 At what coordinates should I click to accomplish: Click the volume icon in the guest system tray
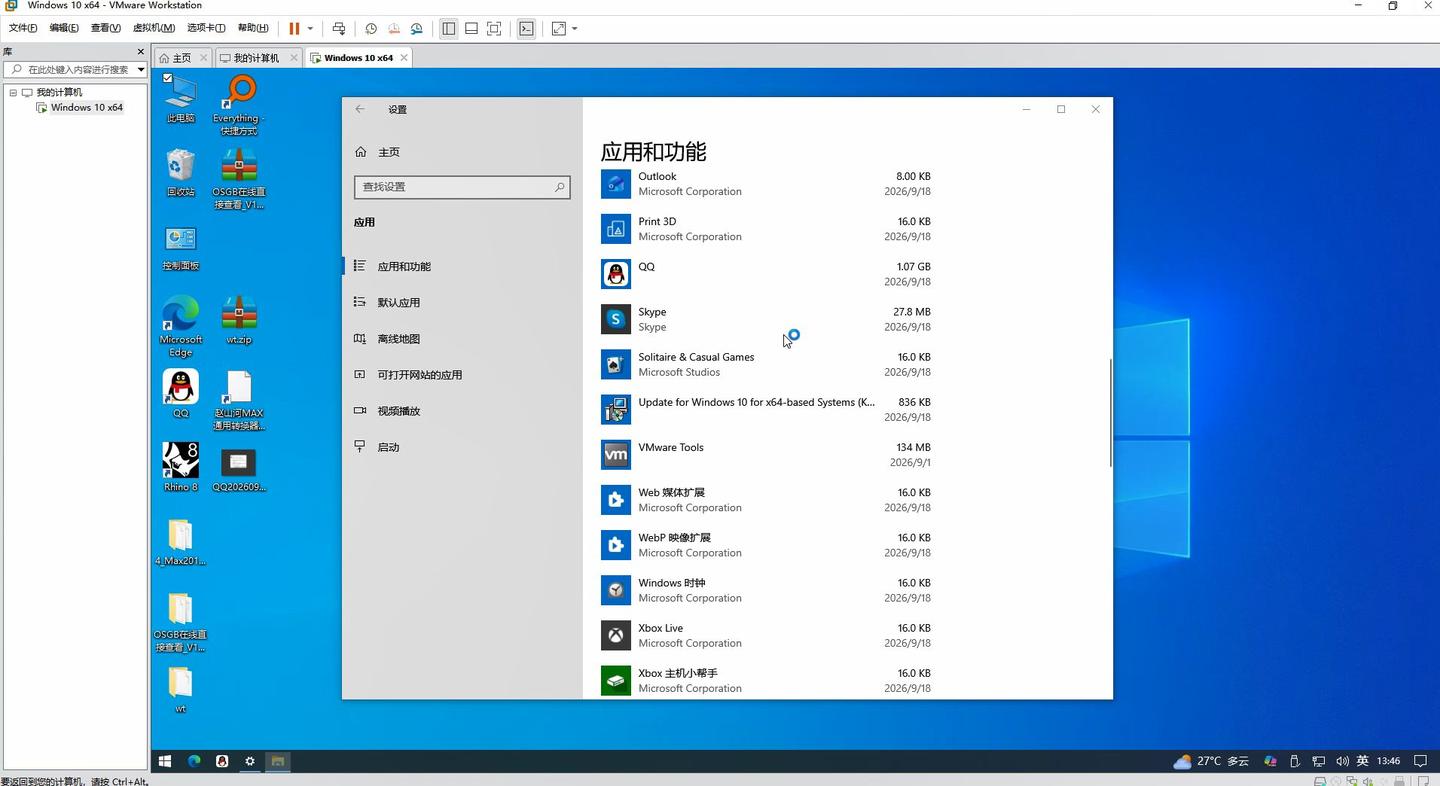(x=1342, y=761)
